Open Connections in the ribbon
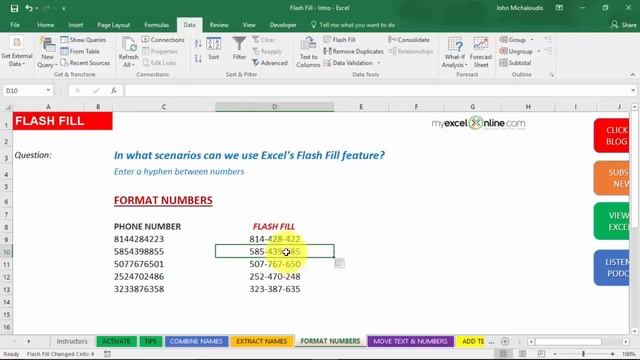Viewport: 640px width, 360px height. (163, 40)
